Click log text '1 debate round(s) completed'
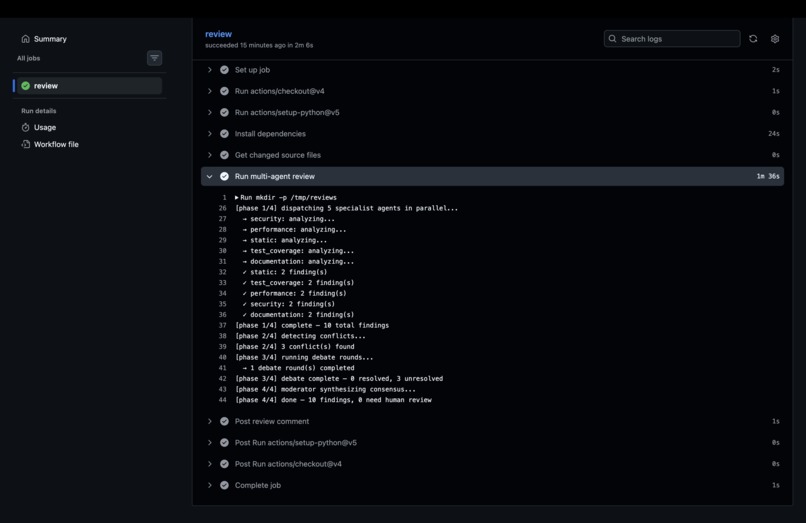Viewport: 806px width, 523px height. point(302,368)
